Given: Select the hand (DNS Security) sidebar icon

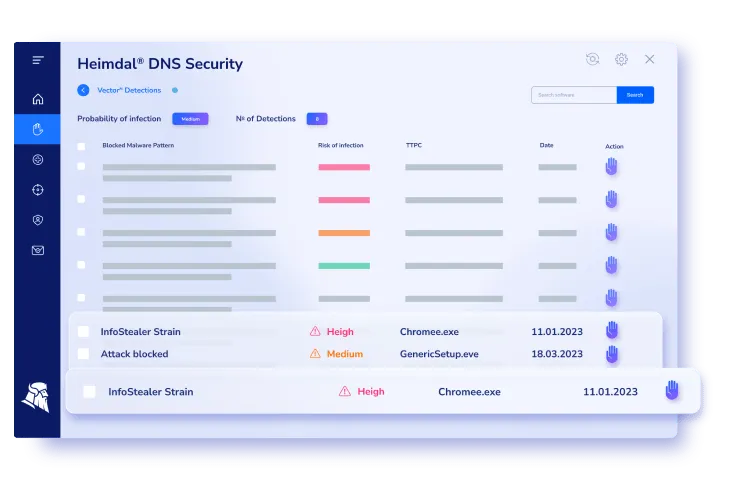Looking at the screenshot, I should pos(37,129).
